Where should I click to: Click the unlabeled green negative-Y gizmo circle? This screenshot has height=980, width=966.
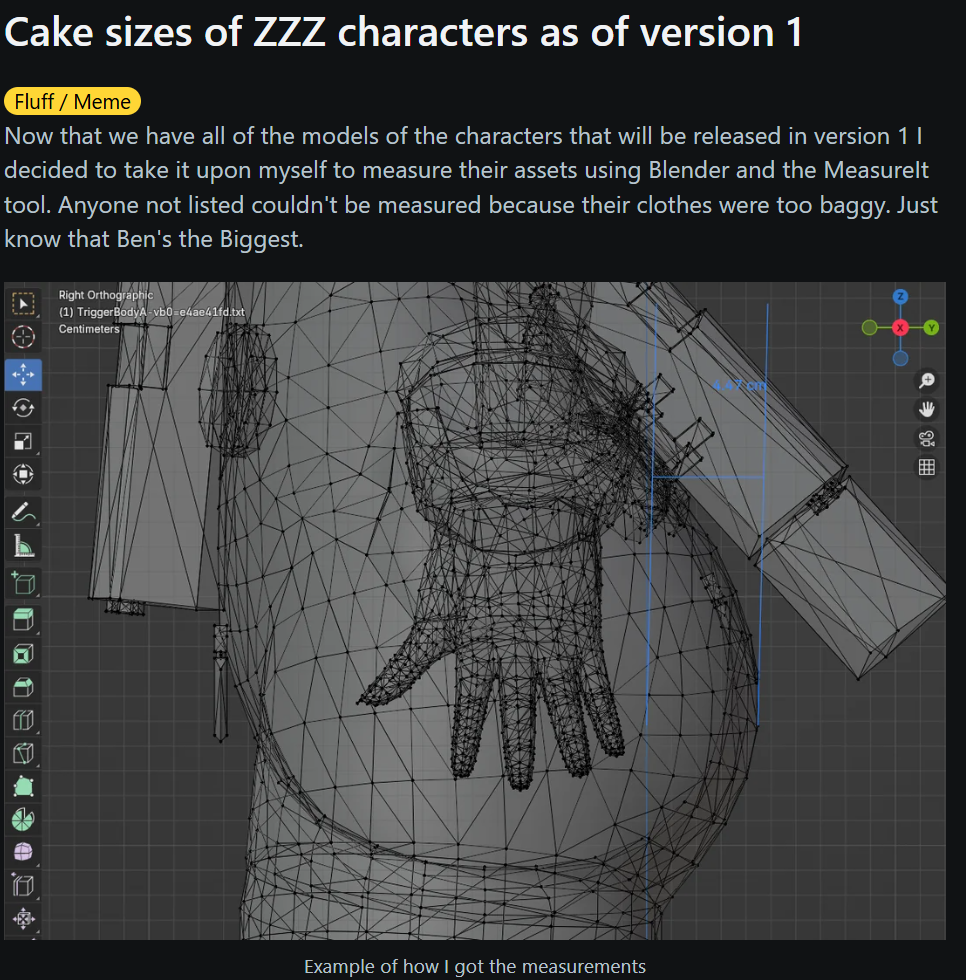(869, 328)
